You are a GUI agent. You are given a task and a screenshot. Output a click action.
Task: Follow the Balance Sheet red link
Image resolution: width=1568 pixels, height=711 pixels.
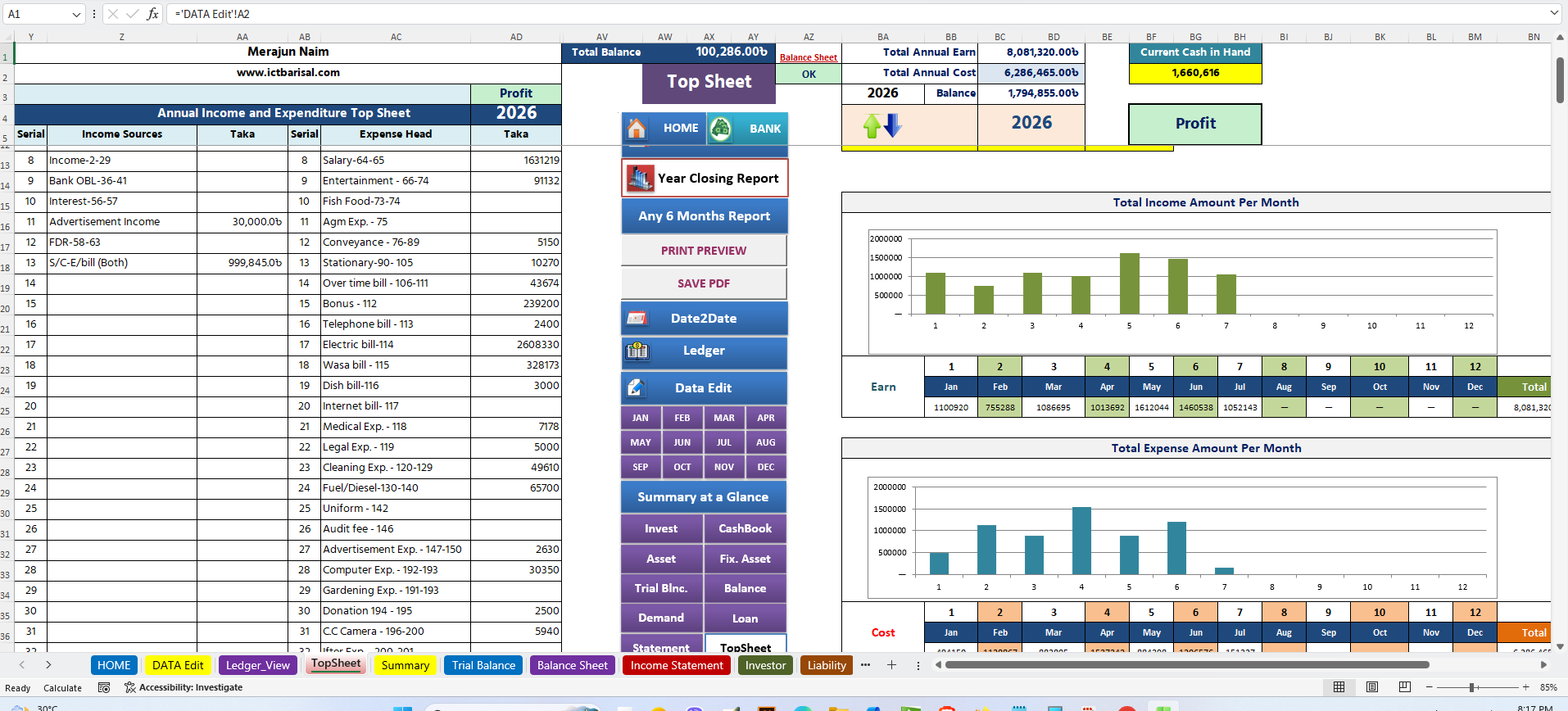(809, 57)
